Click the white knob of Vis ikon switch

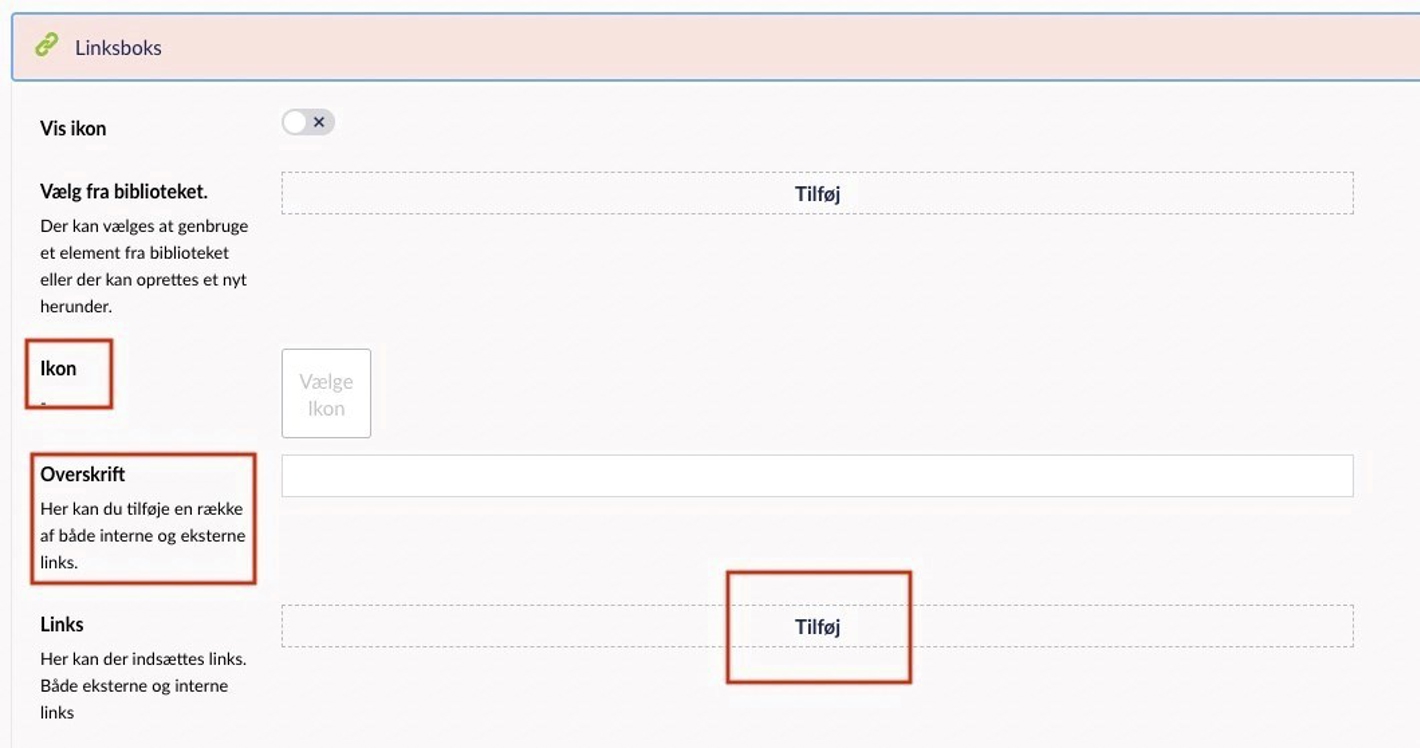pyautogui.click(x=295, y=122)
